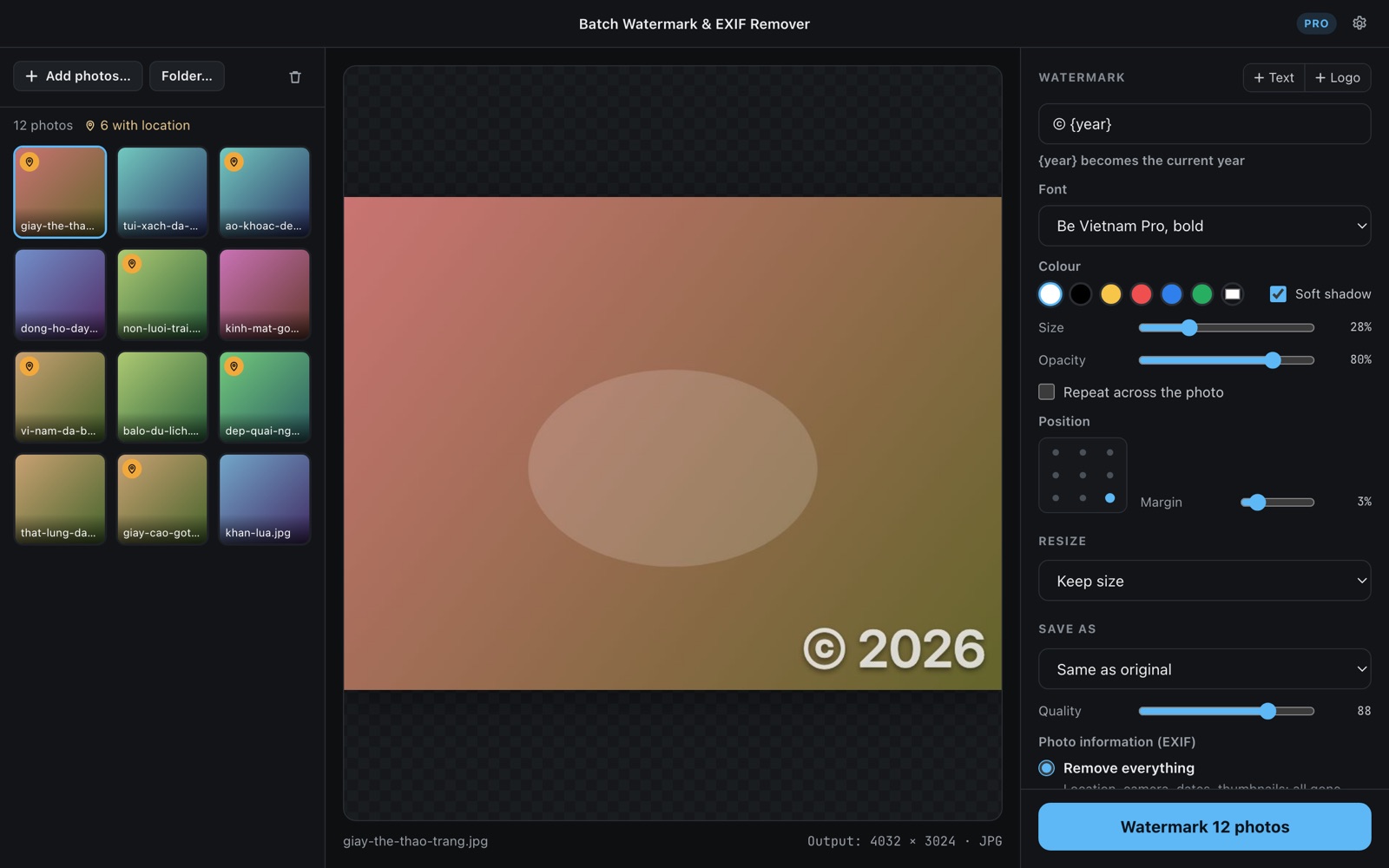
Task: Select top-left position dot in grid
Action: pos(1056,452)
